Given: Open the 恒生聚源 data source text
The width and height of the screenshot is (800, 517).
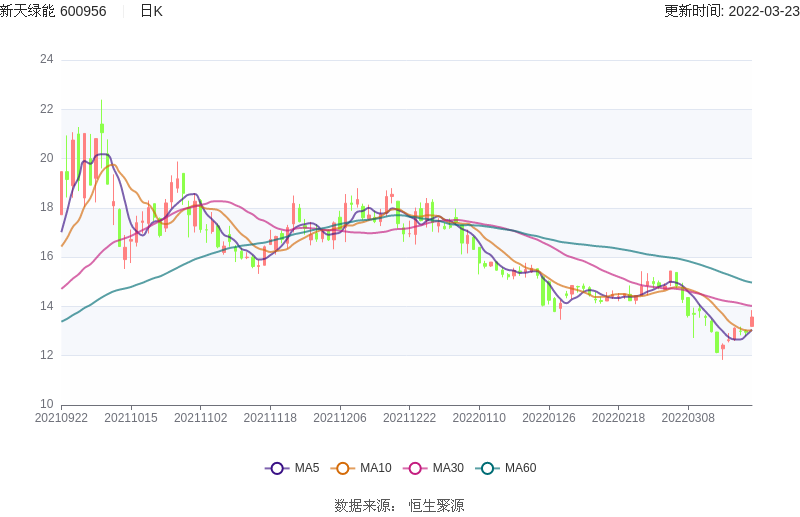Looking at the screenshot, I should coord(436,506).
